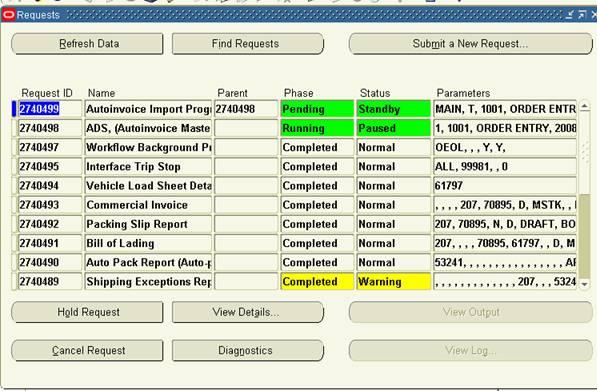Select Request ID 2740493 field

click(50, 205)
